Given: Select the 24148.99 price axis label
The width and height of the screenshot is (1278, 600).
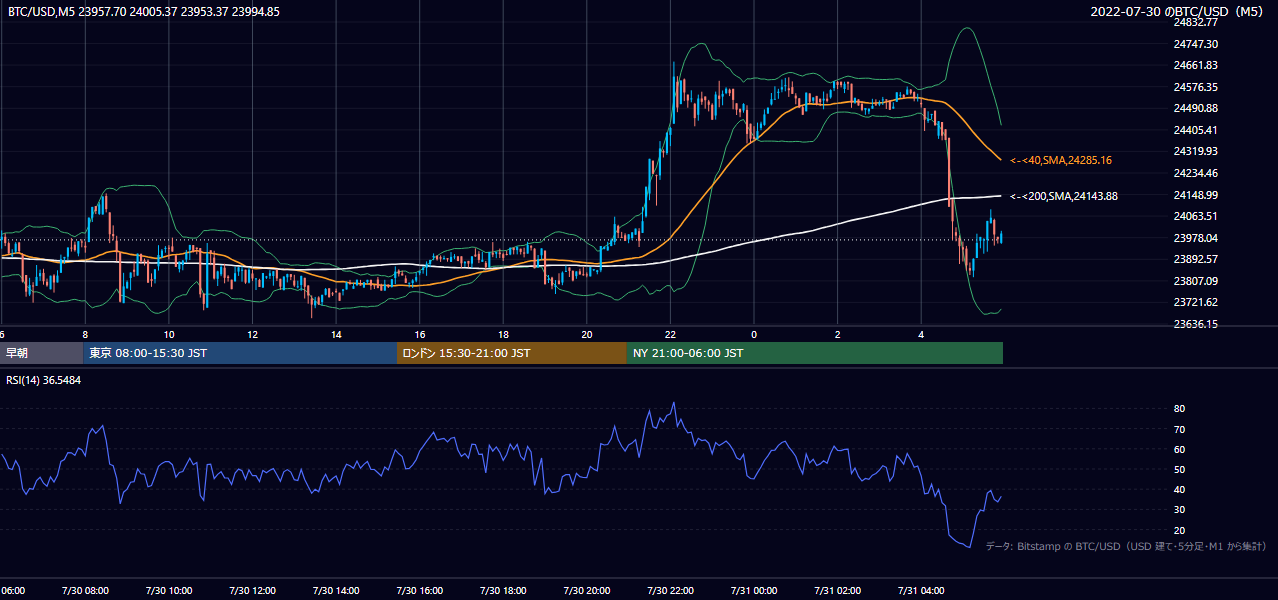Looking at the screenshot, I should tap(1195, 195).
